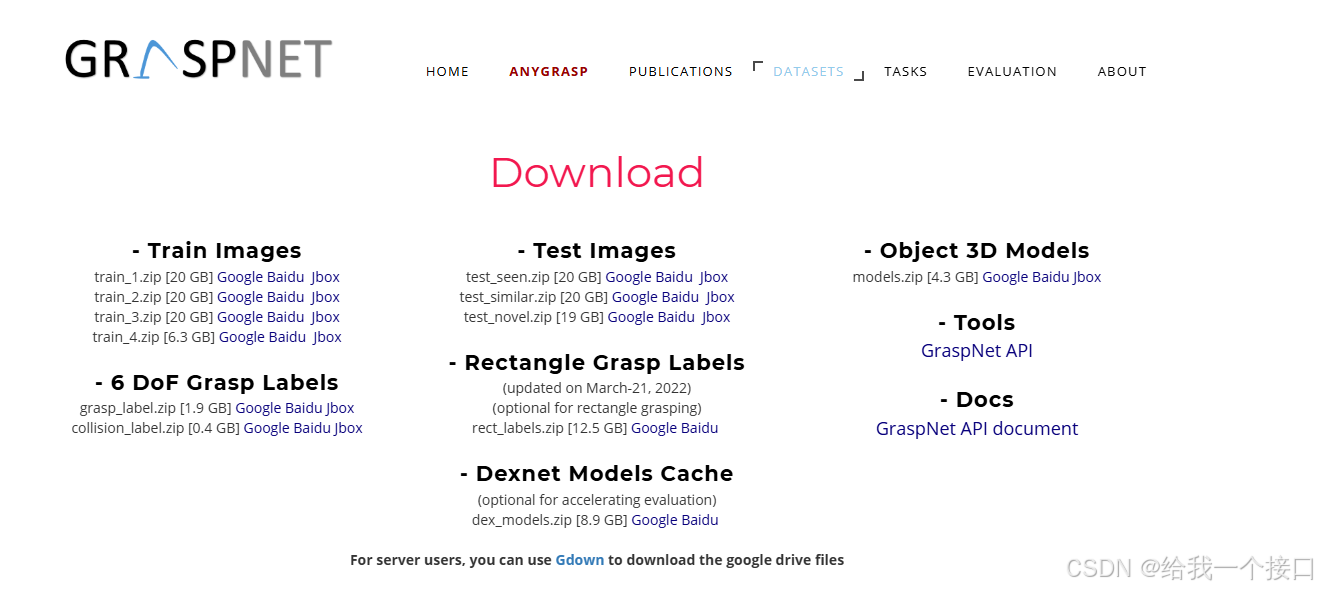1320x590 pixels.
Task: Get train_3.zip via Jbox link
Action: [x=326, y=317]
